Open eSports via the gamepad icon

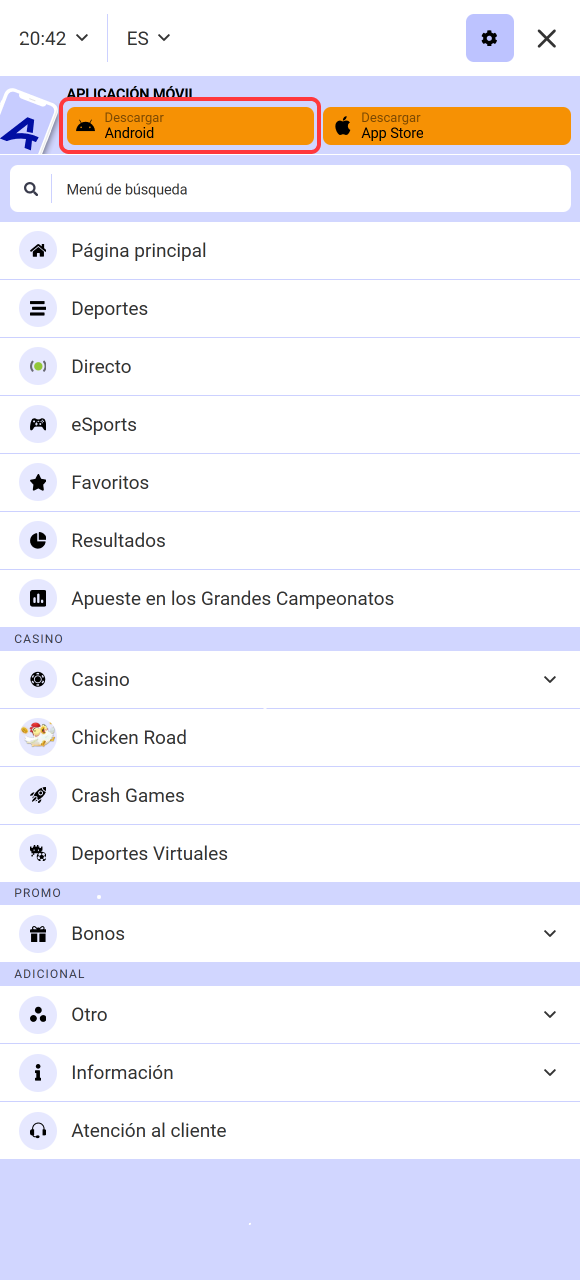click(x=37, y=424)
